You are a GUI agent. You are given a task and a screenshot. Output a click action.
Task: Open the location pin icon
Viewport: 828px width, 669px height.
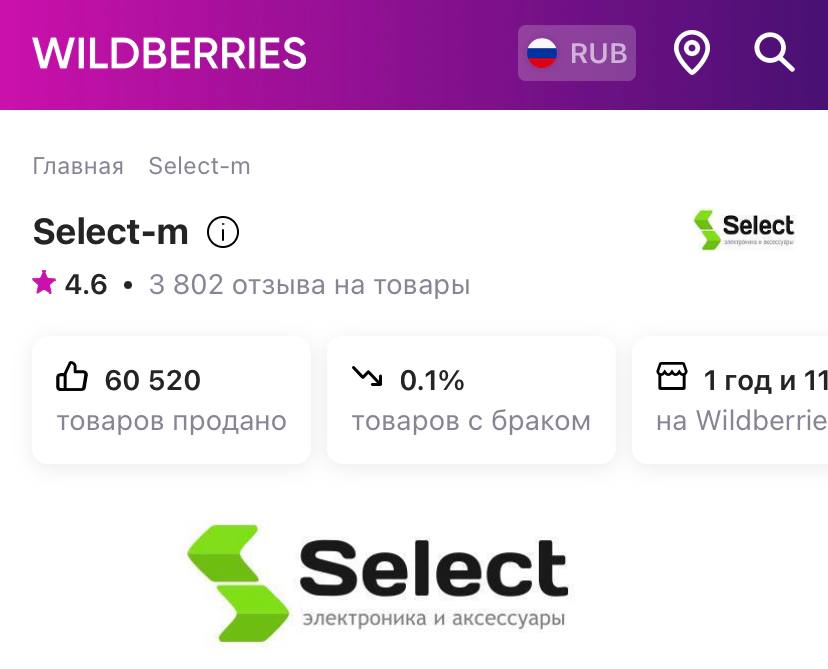point(691,53)
